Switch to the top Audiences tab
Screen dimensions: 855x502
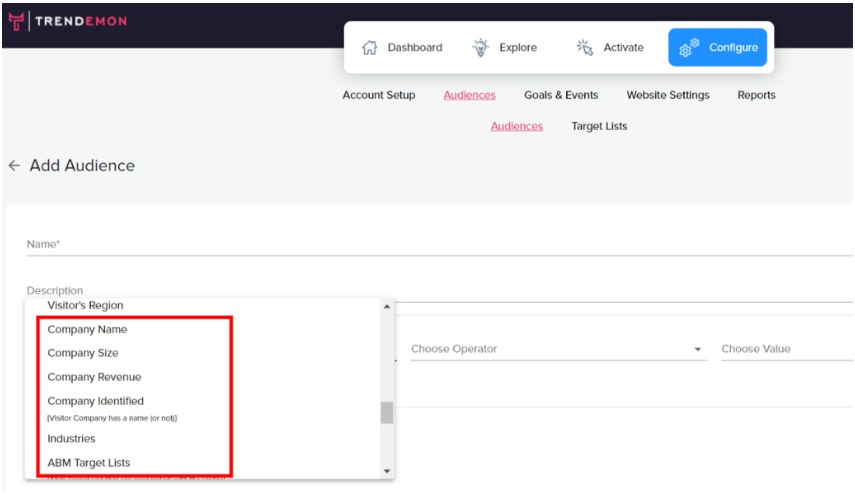click(469, 95)
